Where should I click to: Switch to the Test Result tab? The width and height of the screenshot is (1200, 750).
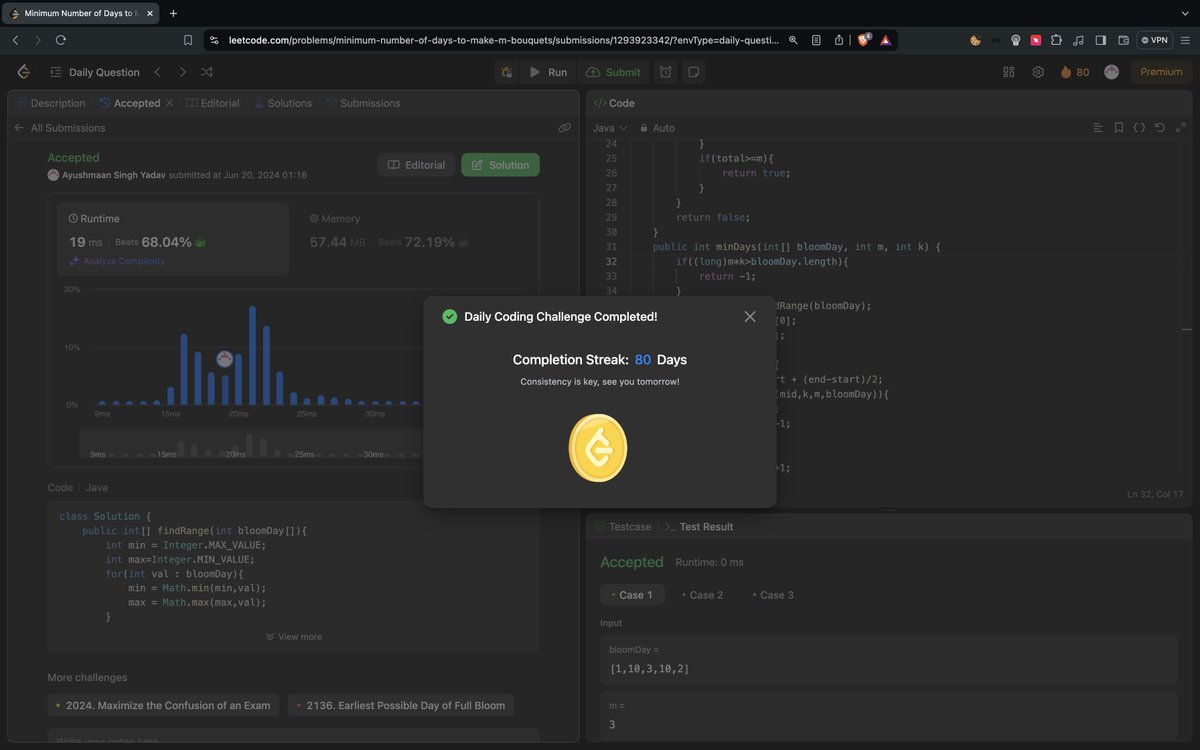[698, 527]
